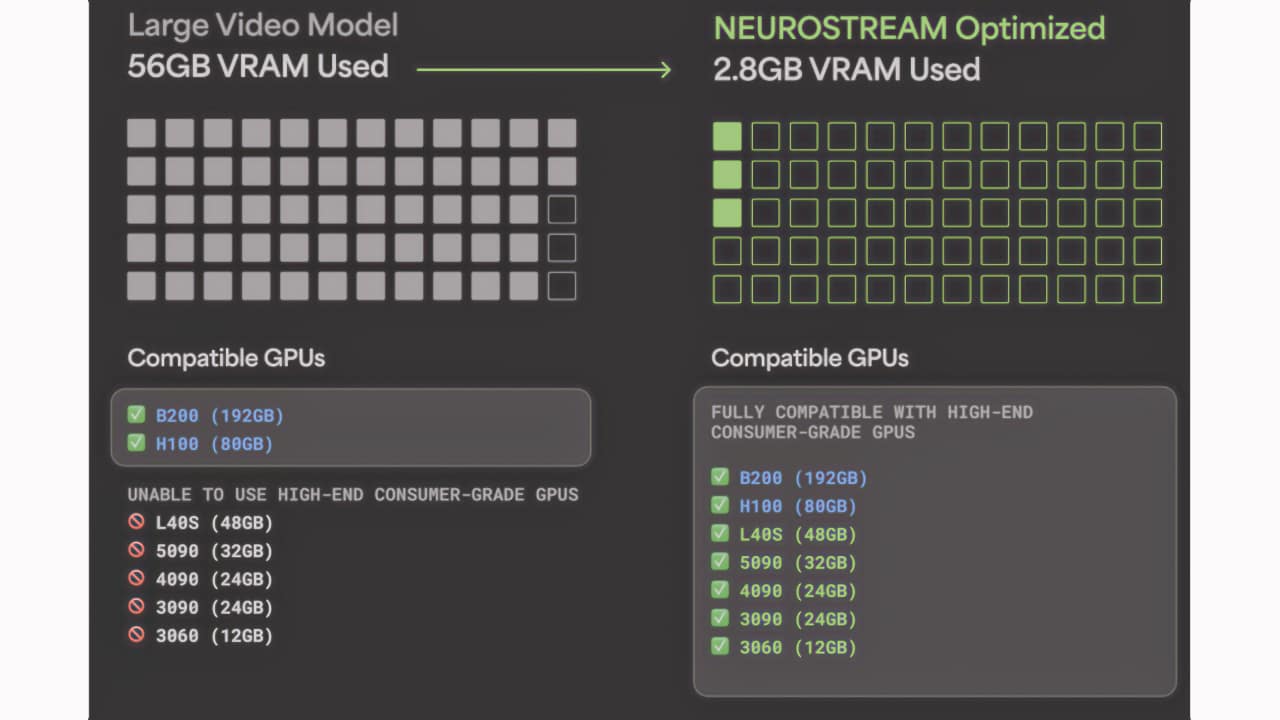This screenshot has width=1280, height=720.
Task: Click the green checkmark beside L40S (48GB)
Action: coord(719,533)
